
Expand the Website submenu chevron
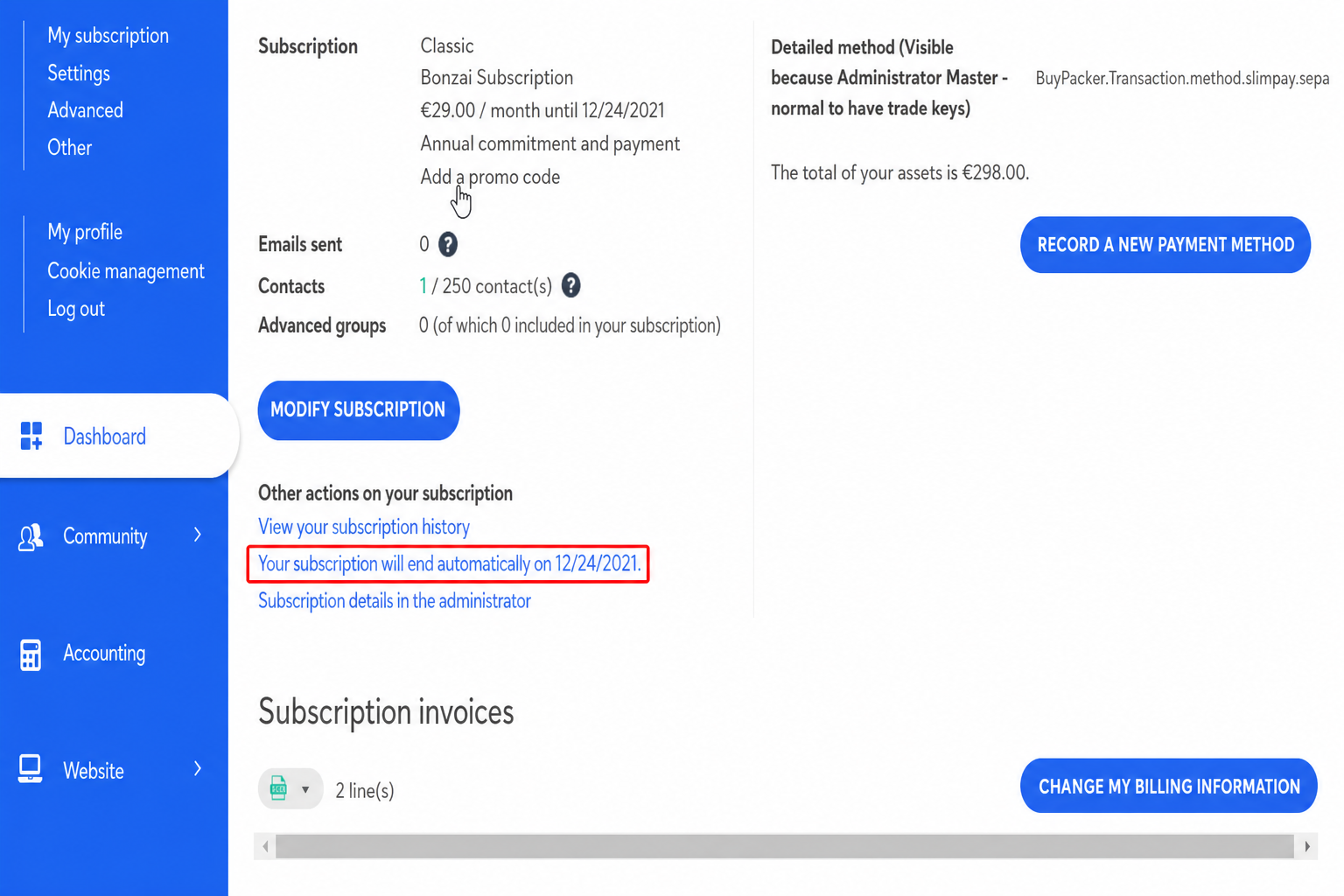(x=198, y=768)
